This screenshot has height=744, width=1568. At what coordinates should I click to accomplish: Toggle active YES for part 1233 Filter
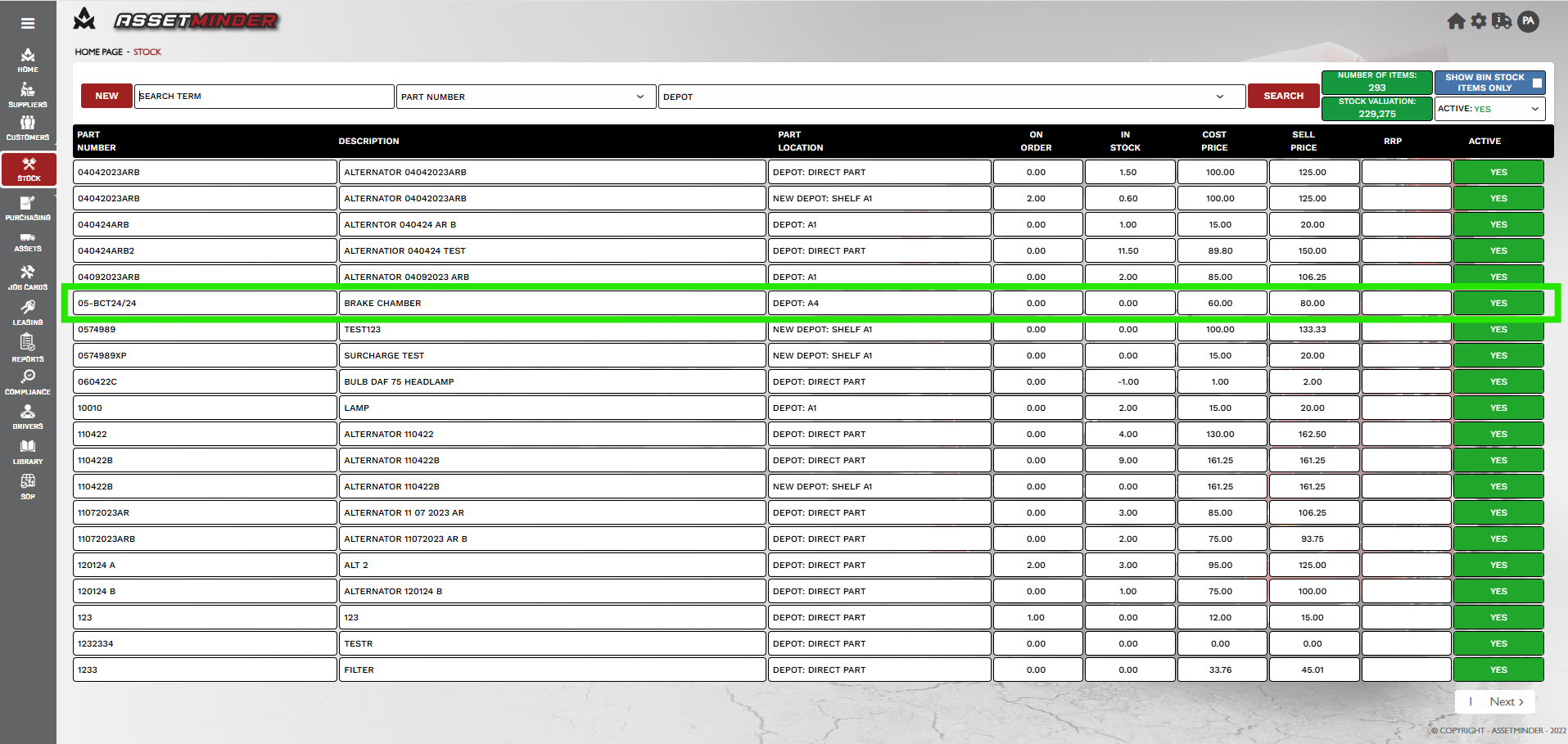[x=1498, y=670]
